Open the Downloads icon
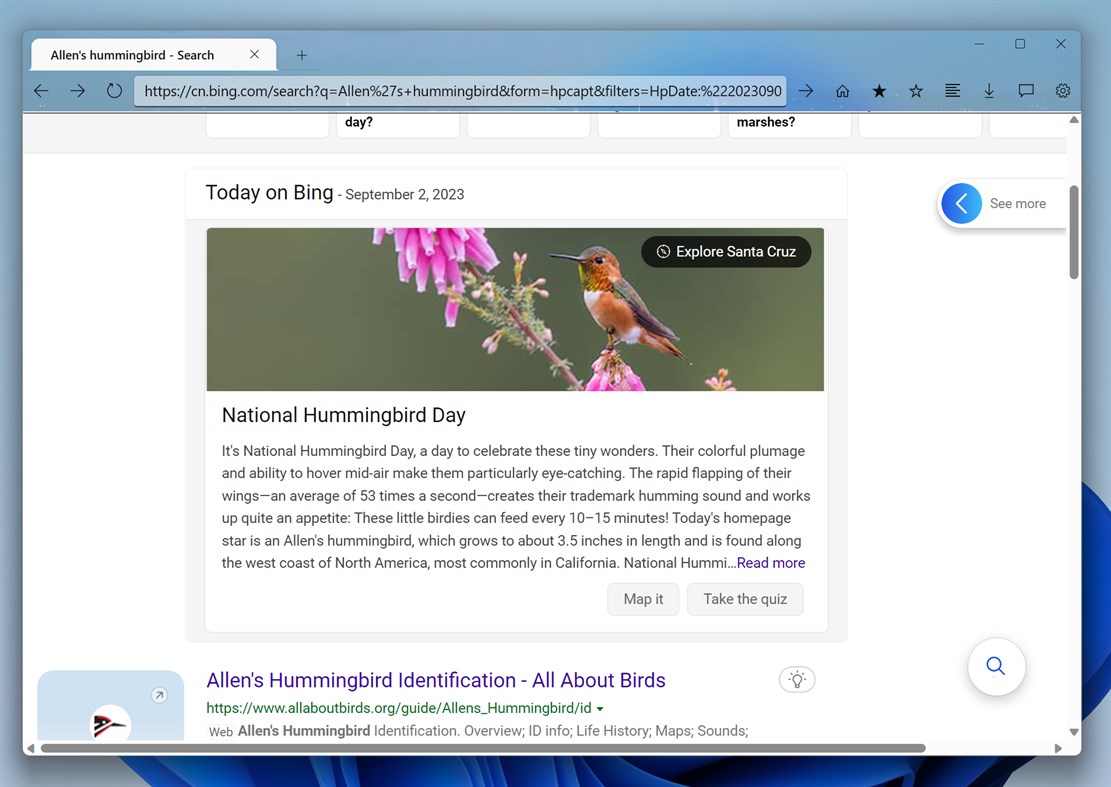1111x787 pixels. pos(989,90)
